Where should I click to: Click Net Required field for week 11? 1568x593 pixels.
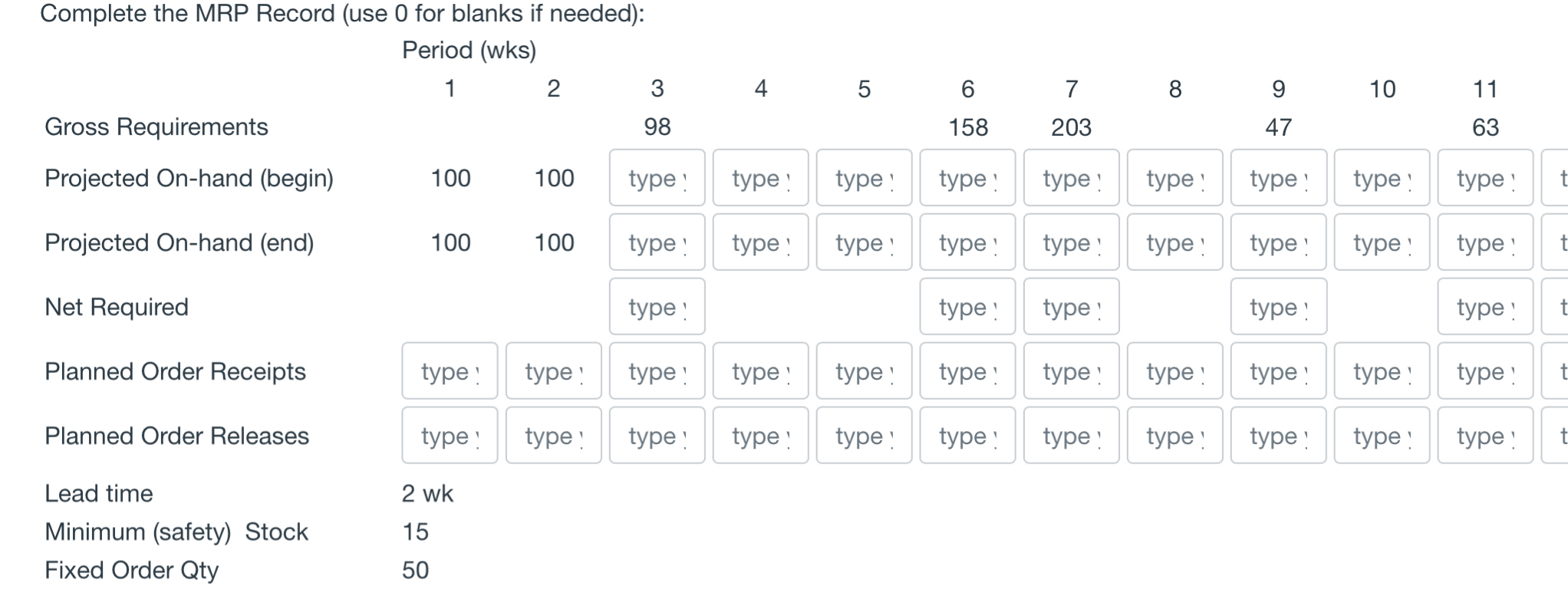(x=1486, y=307)
